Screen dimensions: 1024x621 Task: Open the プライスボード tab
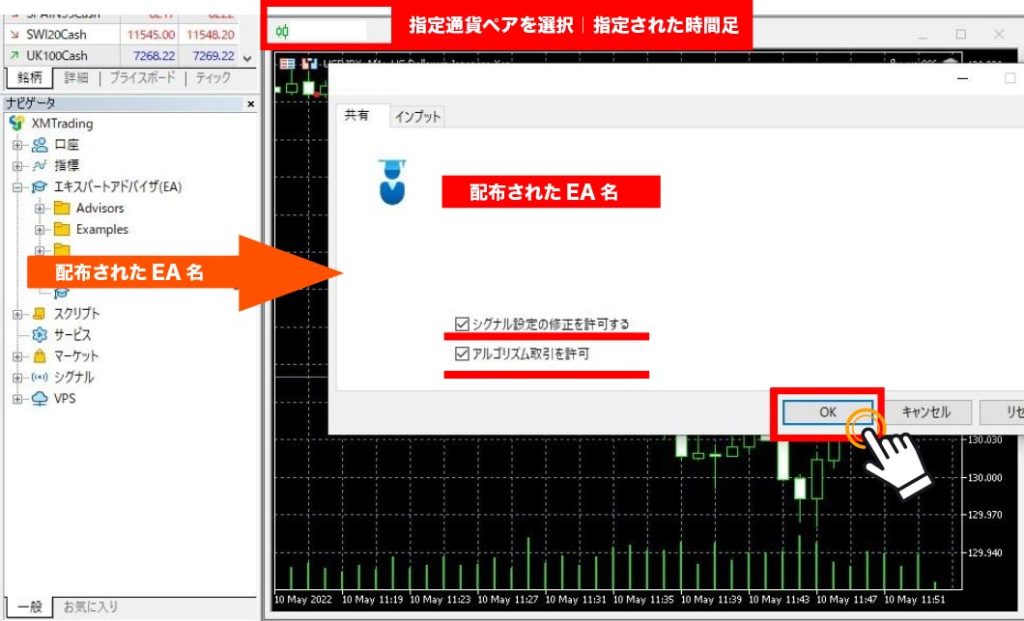point(141,78)
